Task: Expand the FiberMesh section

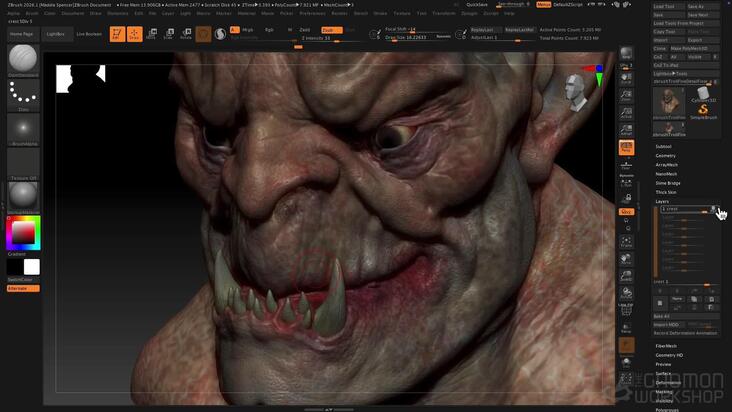Action: 666,346
